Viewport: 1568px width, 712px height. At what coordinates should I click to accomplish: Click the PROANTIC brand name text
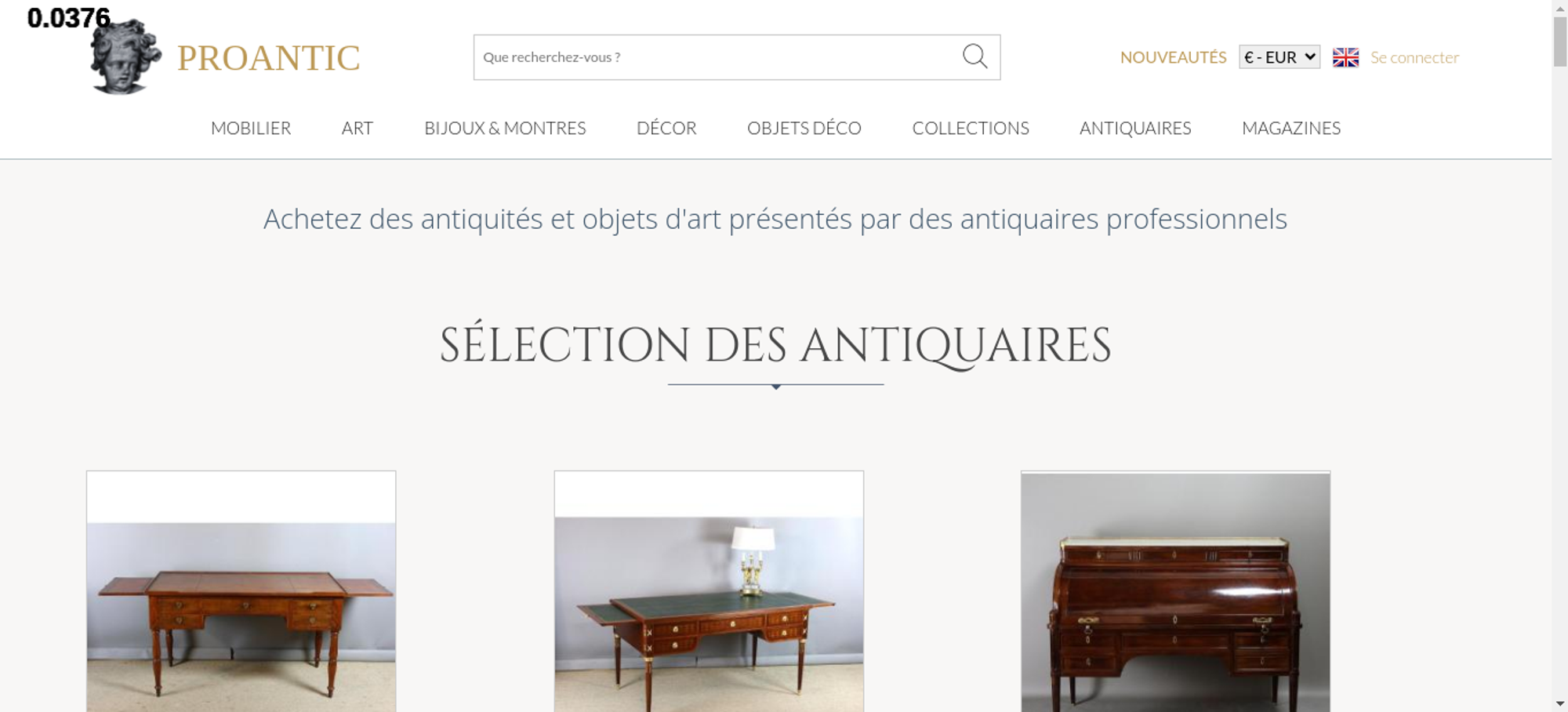tap(268, 58)
